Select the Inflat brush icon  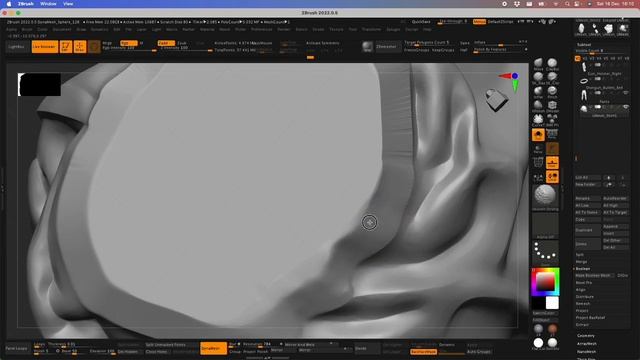[538, 91]
